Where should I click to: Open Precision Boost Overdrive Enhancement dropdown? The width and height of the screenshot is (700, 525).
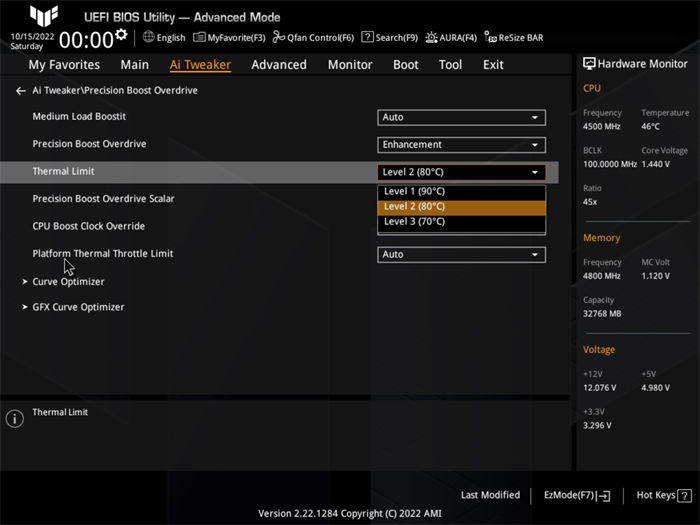pos(461,145)
